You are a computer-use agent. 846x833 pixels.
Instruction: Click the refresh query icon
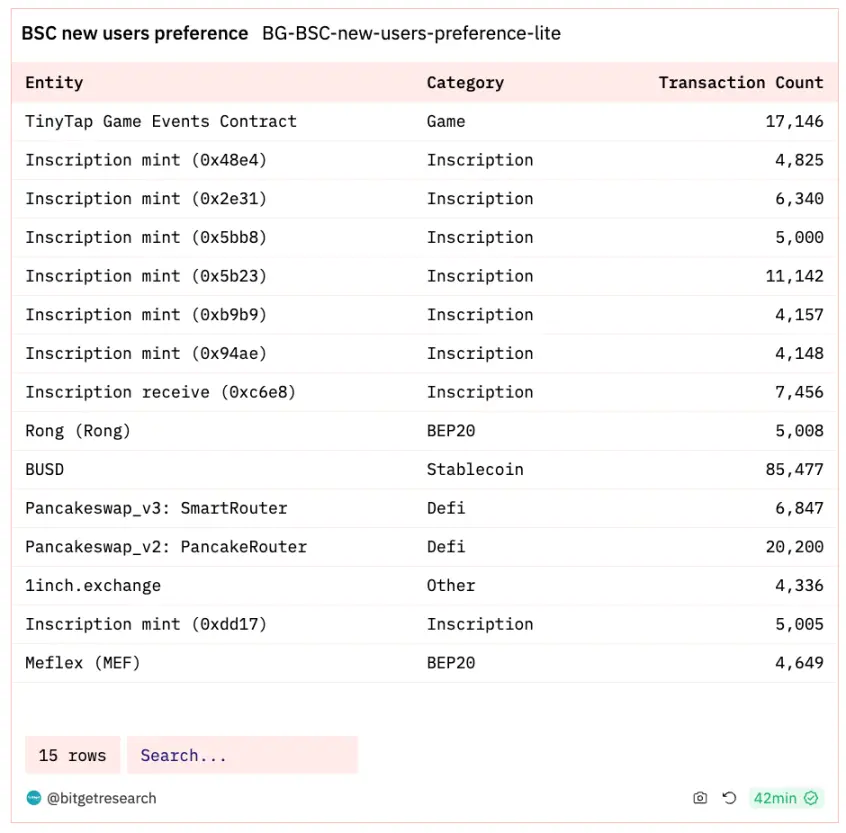[729, 798]
